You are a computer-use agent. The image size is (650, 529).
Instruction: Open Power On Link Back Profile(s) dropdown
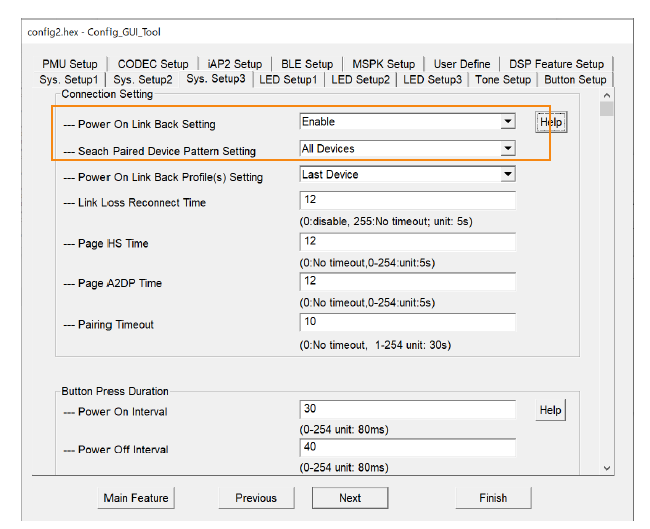pyautogui.click(x=508, y=175)
